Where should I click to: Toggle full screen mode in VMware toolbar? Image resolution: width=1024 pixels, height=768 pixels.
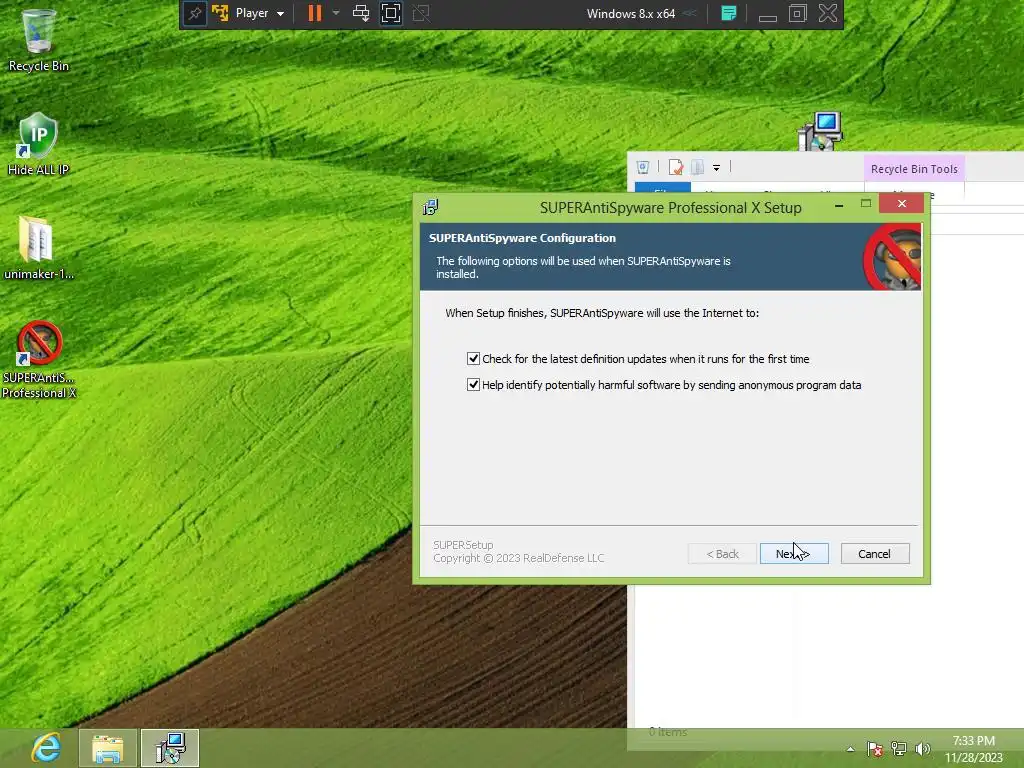coord(391,13)
